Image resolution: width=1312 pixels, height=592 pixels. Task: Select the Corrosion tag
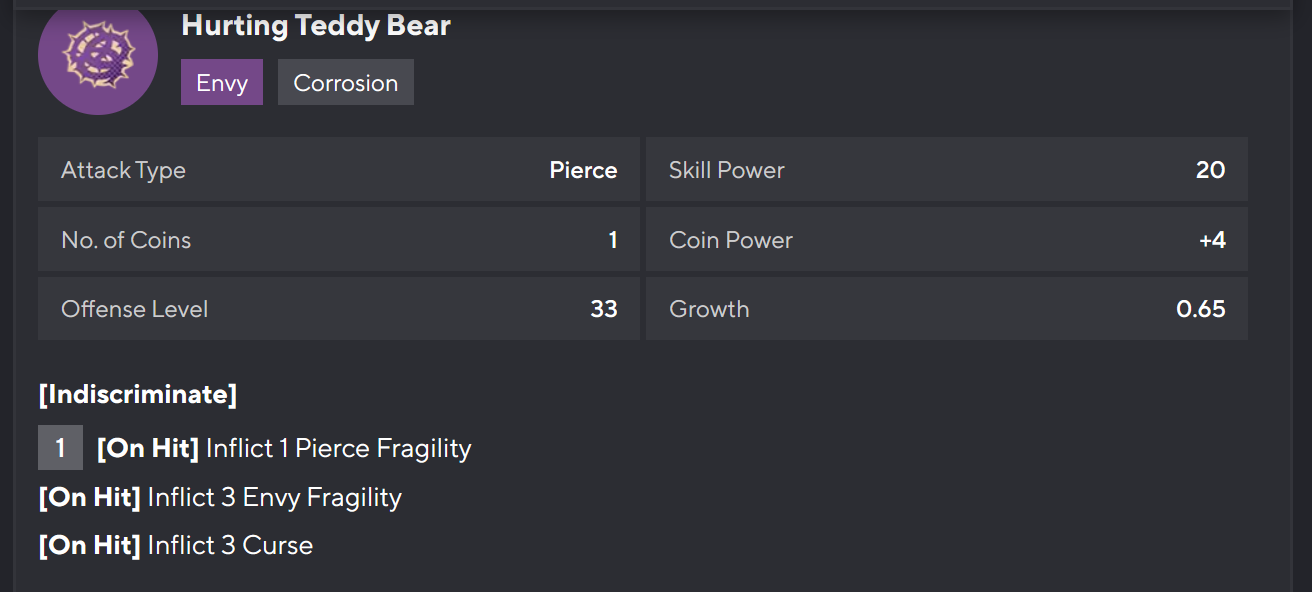click(x=345, y=83)
